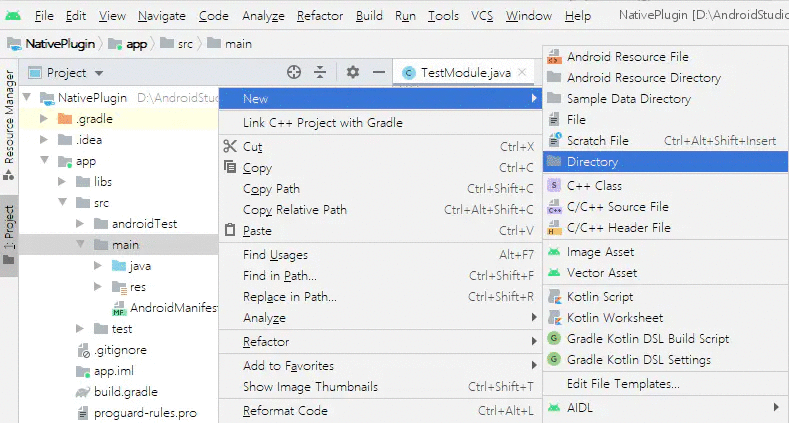Click the collapse all icon in Project panel
This screenshot has height=423, width=789.
(x=320, y=72)
